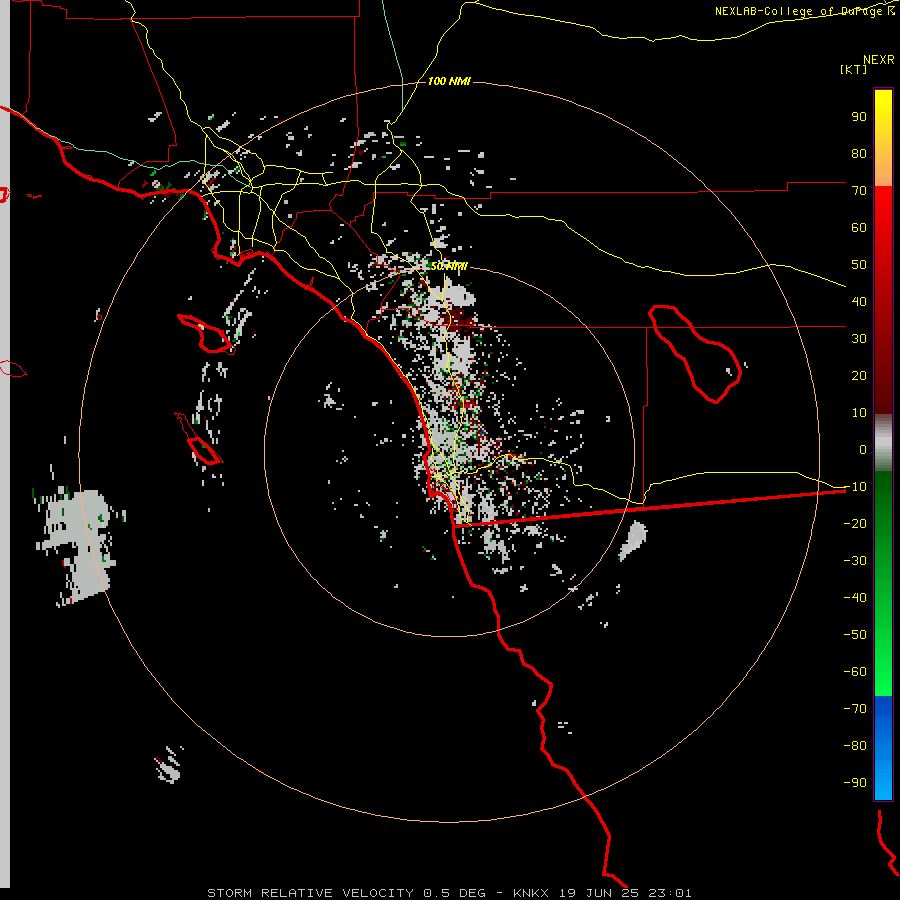Click the STORM RELATIVE VELOCITY caption text
Screen dimensions: 900x900
(310, 893)
